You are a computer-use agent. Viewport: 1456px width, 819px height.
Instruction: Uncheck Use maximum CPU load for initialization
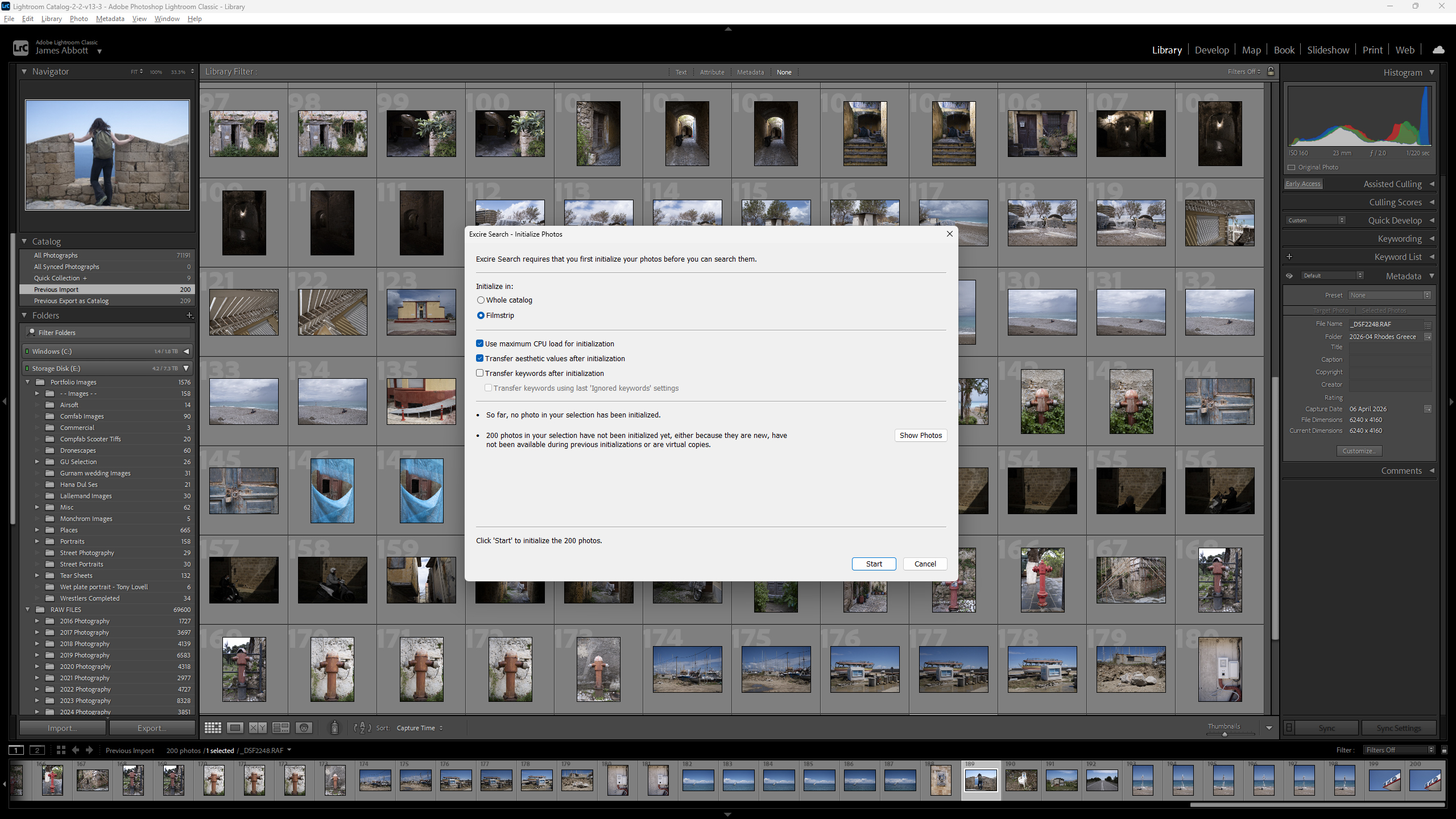click(480, 344)
